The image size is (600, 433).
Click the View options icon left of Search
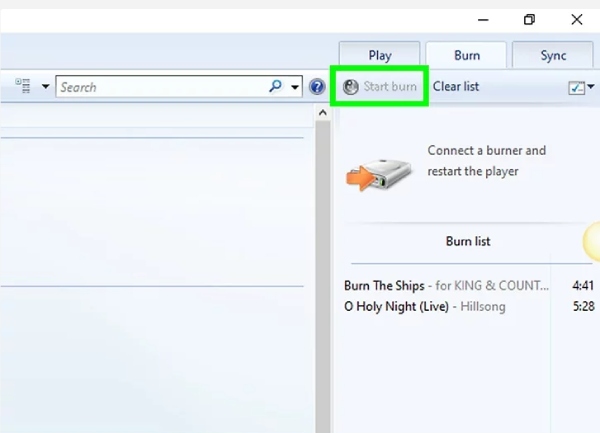point(22,87)
